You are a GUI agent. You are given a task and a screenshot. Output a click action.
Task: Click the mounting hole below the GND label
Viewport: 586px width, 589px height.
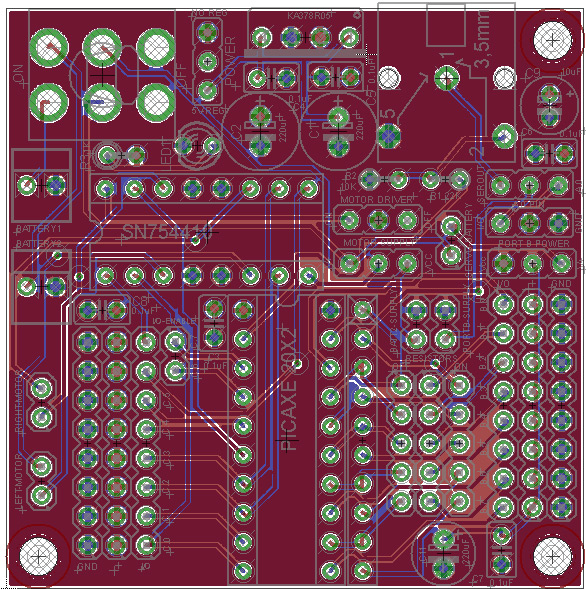[38, 556]
